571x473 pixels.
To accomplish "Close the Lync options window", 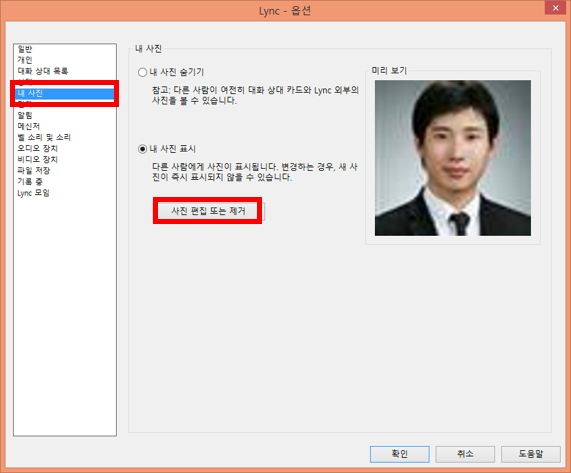I will click(x=555, y=8).
